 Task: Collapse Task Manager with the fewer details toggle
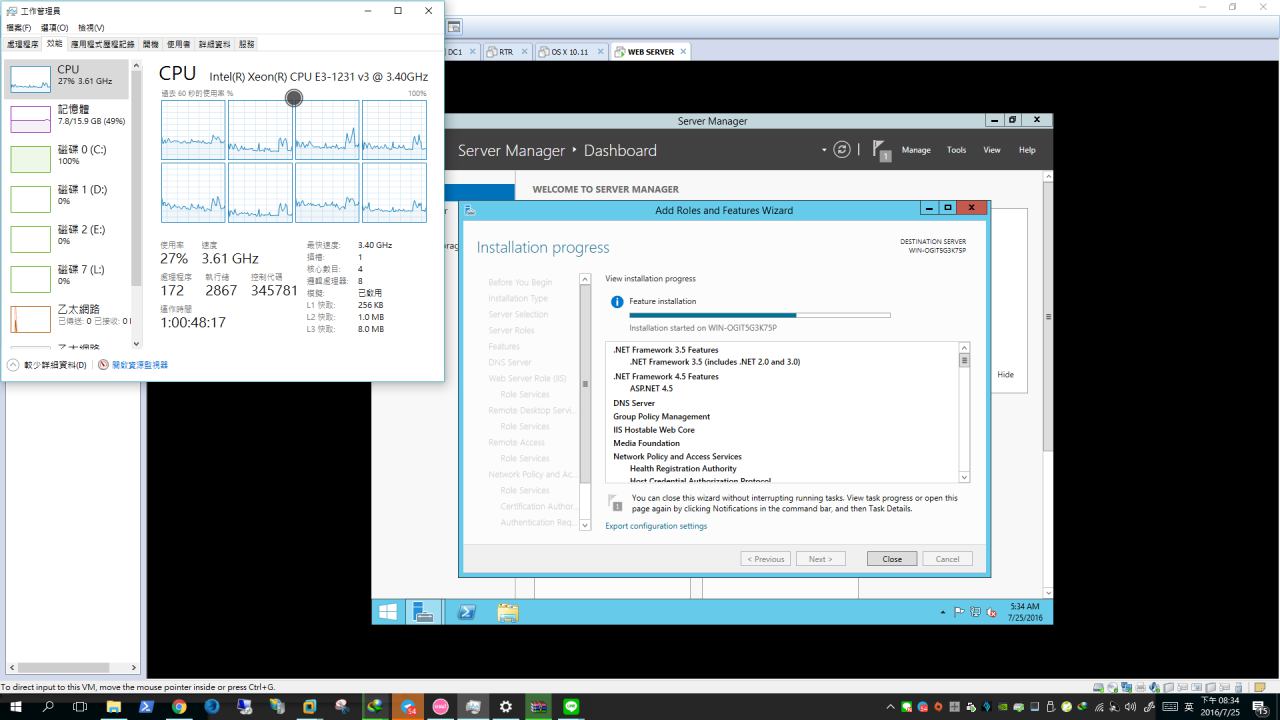tap(48, 365)
